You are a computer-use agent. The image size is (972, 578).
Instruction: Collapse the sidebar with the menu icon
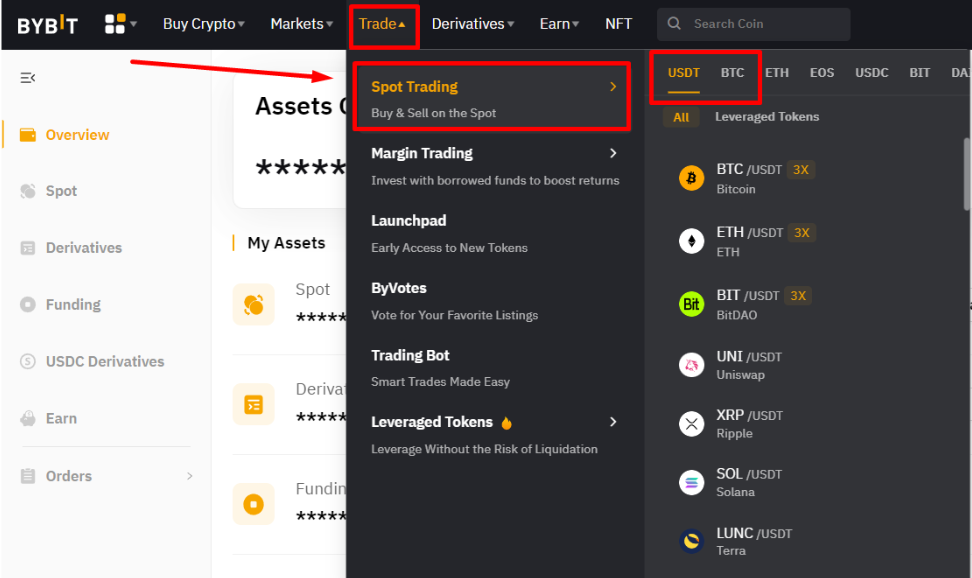tap(28, 78)
